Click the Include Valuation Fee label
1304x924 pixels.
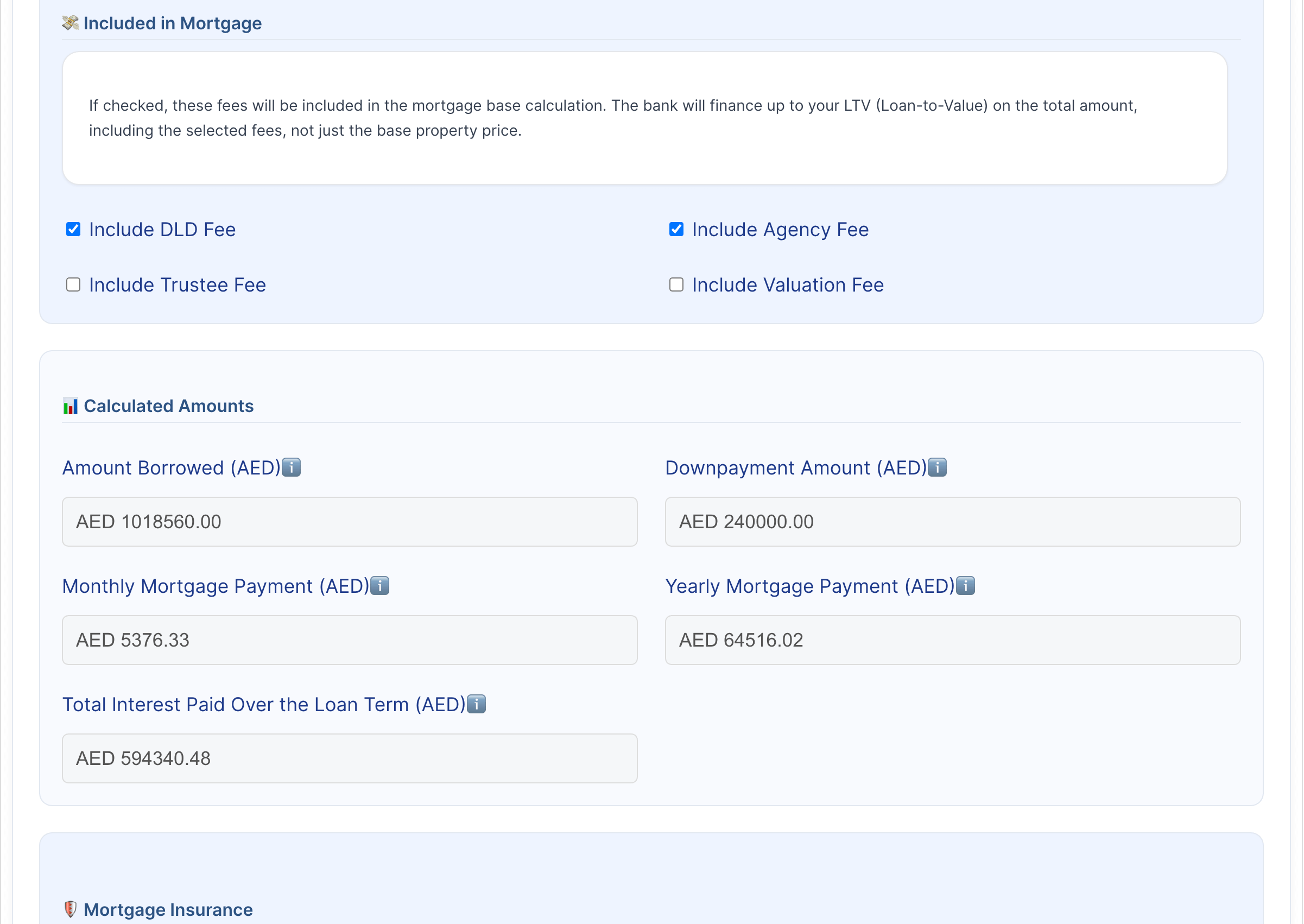(x=788, y=285)
